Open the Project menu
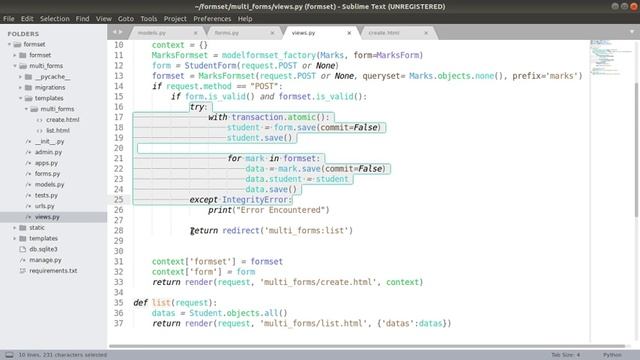This screenshot has height=360, width=640. (175, 19)
